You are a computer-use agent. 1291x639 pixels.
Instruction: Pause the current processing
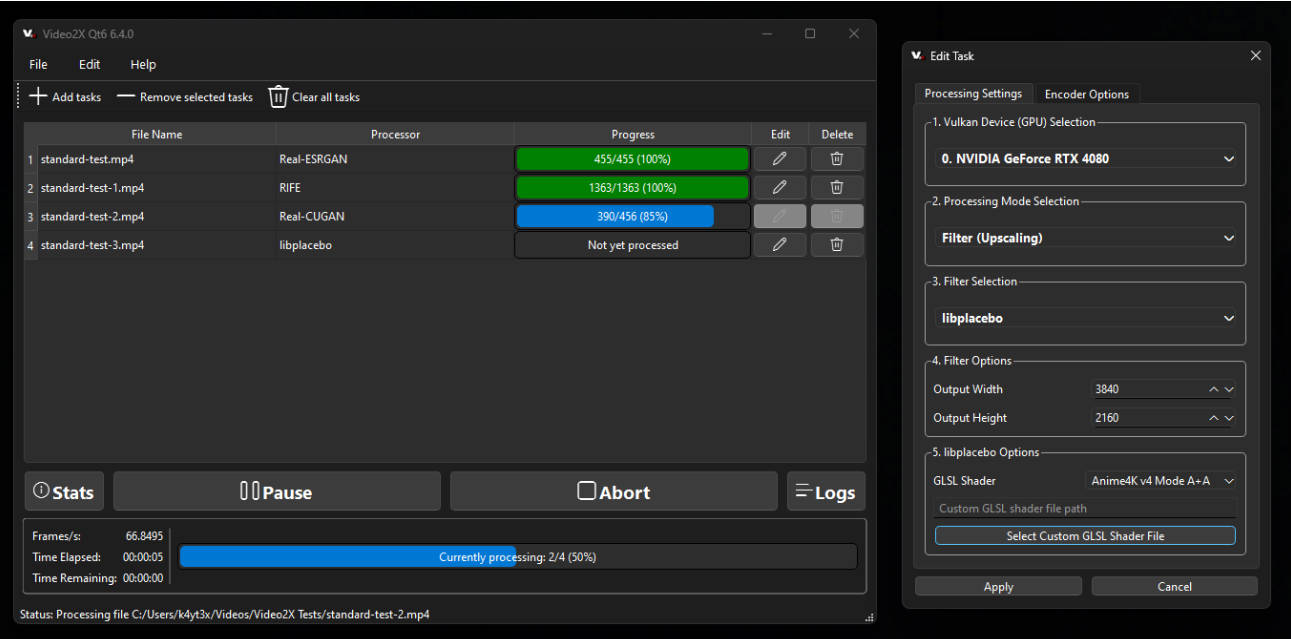point(277,491)
